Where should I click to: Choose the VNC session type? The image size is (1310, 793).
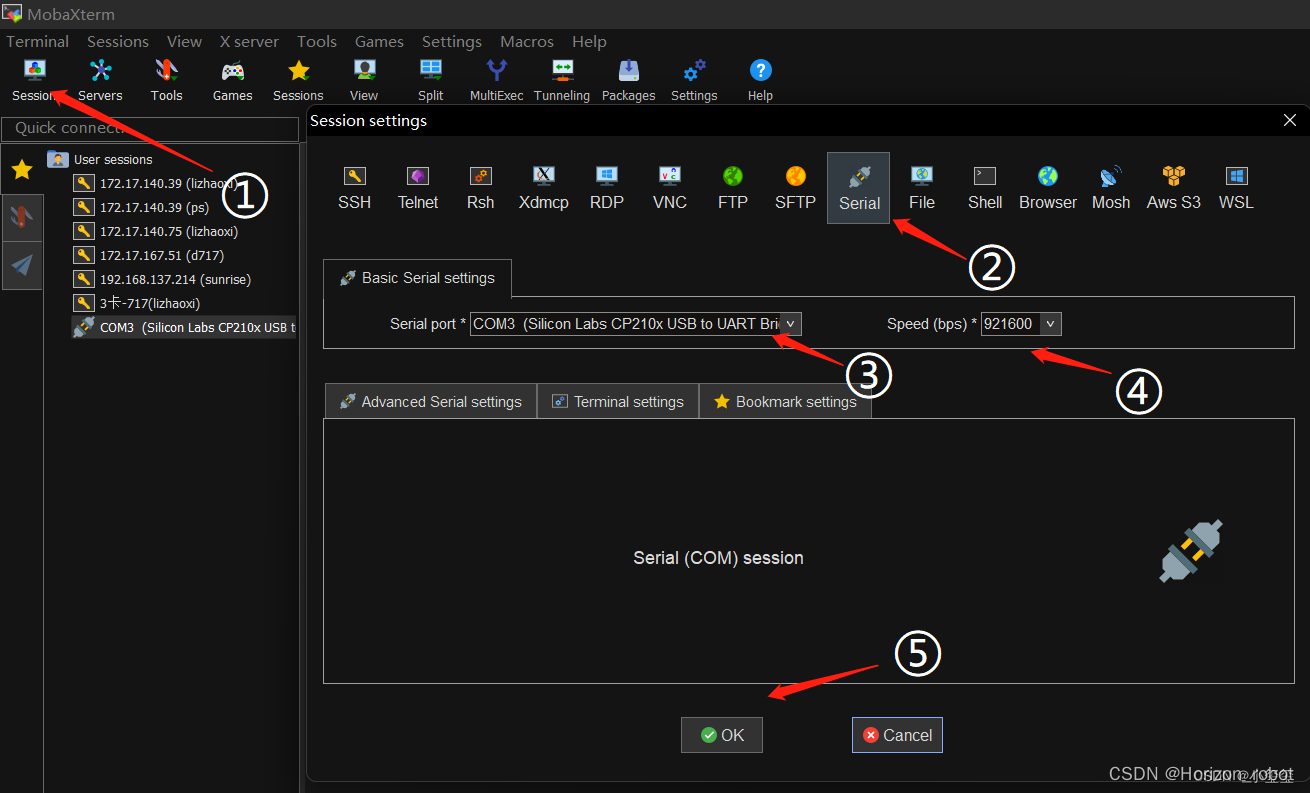coord(670,188)
